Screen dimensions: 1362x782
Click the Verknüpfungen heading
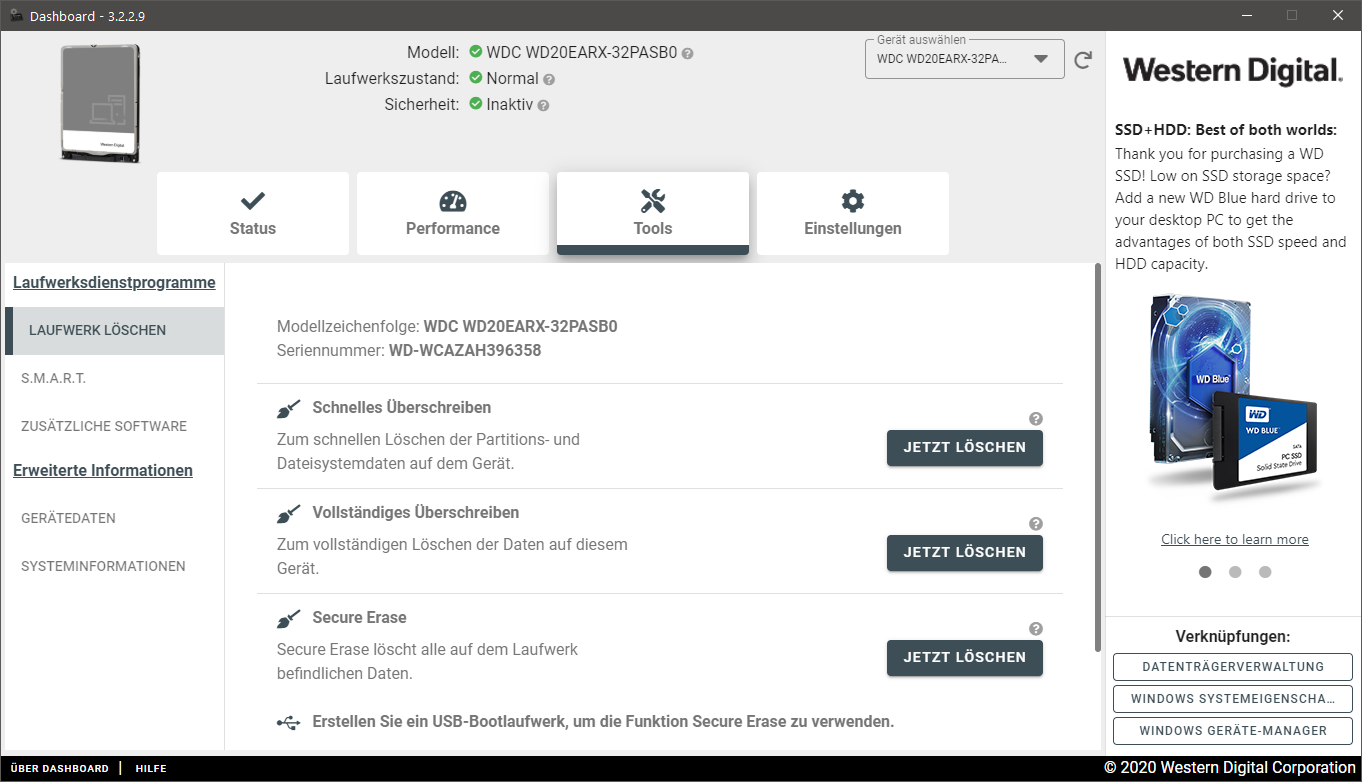(1233, 637)
